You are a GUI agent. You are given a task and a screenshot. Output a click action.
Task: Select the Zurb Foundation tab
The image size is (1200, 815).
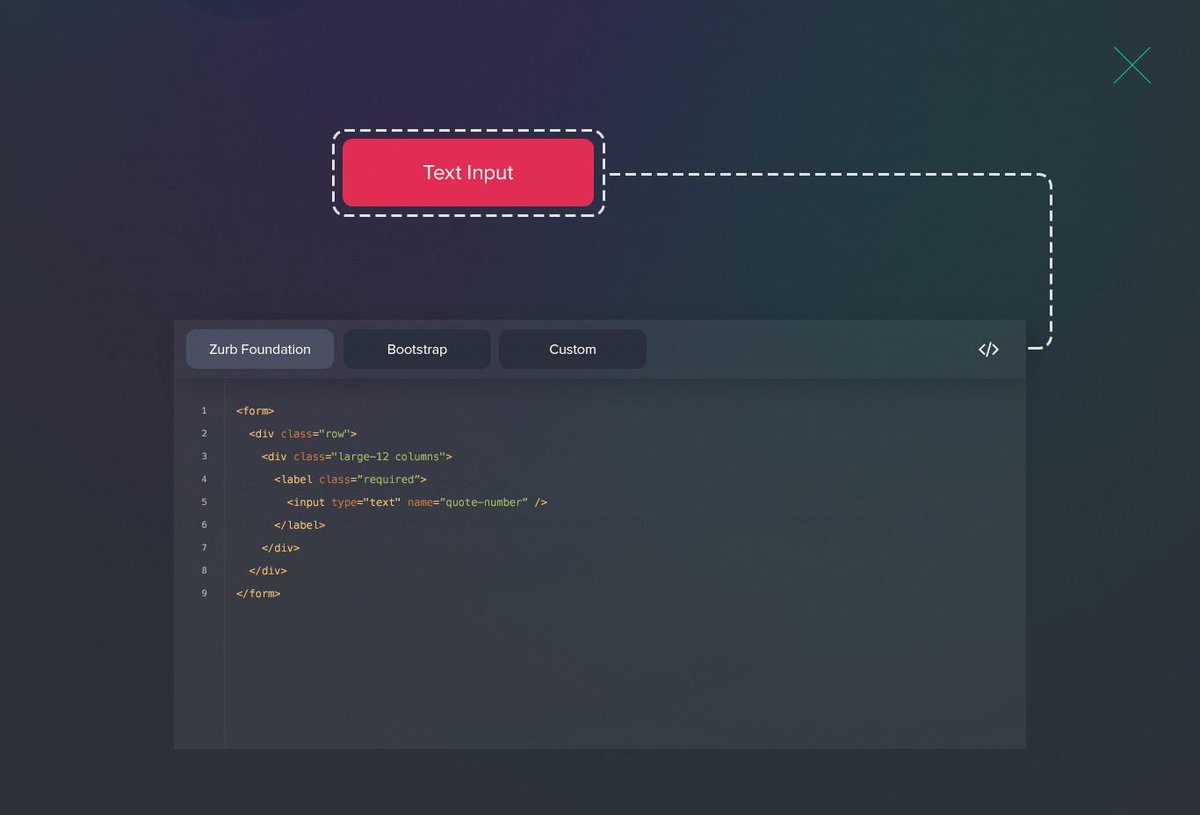(x=260, y=349)
